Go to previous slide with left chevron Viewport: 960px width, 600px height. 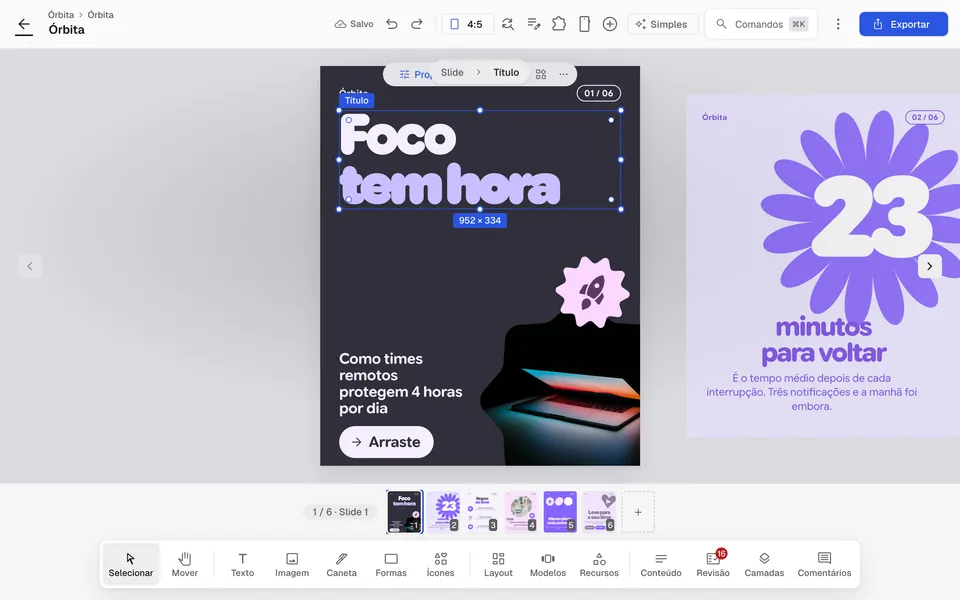coord(29,266)
